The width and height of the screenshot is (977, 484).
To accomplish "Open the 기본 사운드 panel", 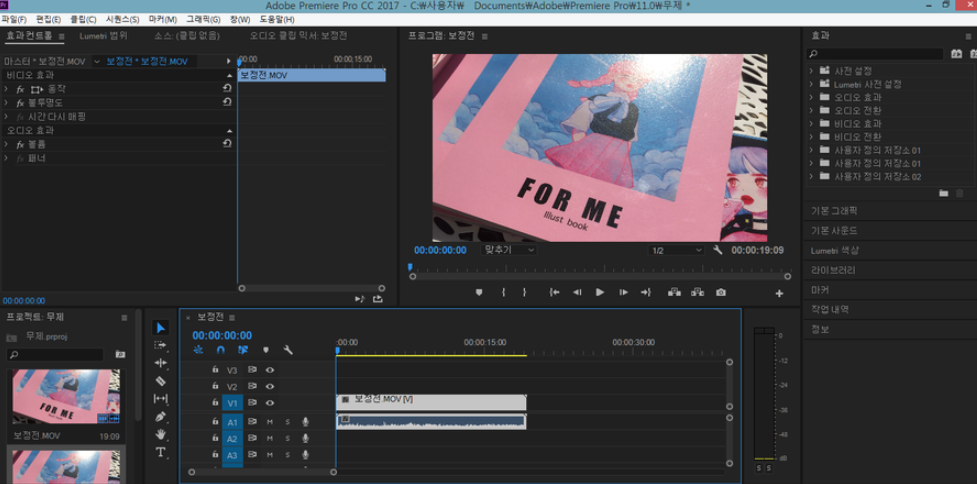I will [834, 230].
